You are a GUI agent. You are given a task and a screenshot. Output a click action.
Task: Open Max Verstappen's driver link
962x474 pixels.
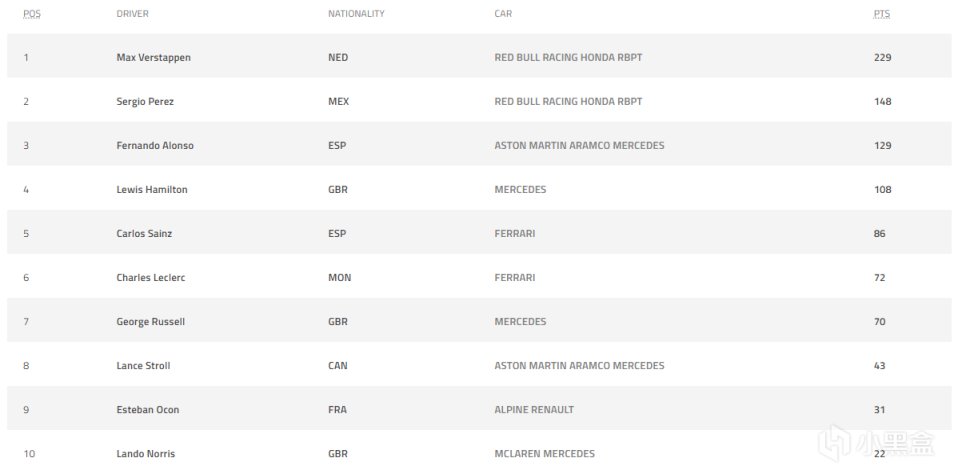pyautogui.click(x=153, y=57)
